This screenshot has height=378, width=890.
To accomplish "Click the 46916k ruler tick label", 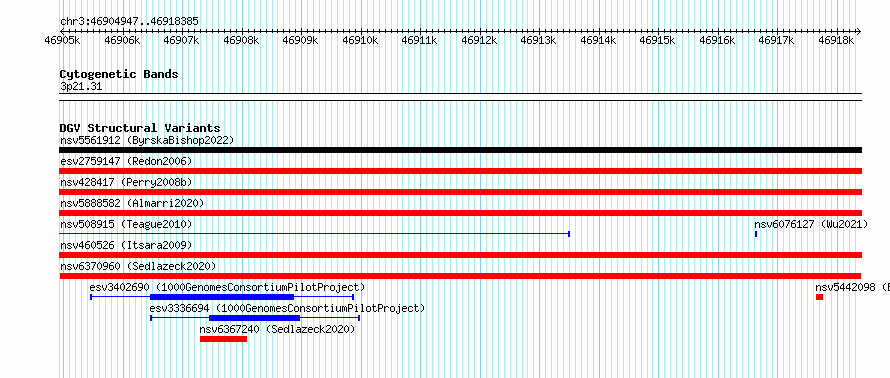I will coord(717,40).
